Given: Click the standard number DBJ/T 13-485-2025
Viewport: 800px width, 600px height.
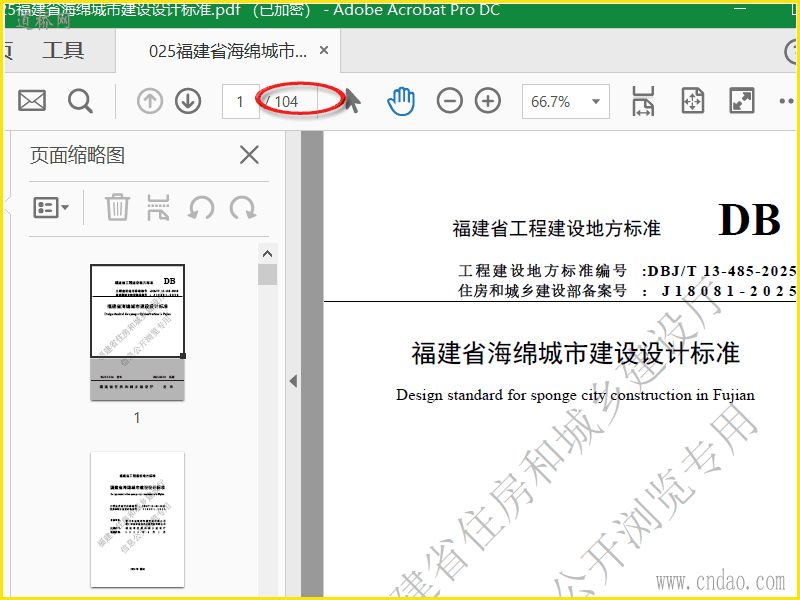Looking at the screenshot, I should pos(722,271).
